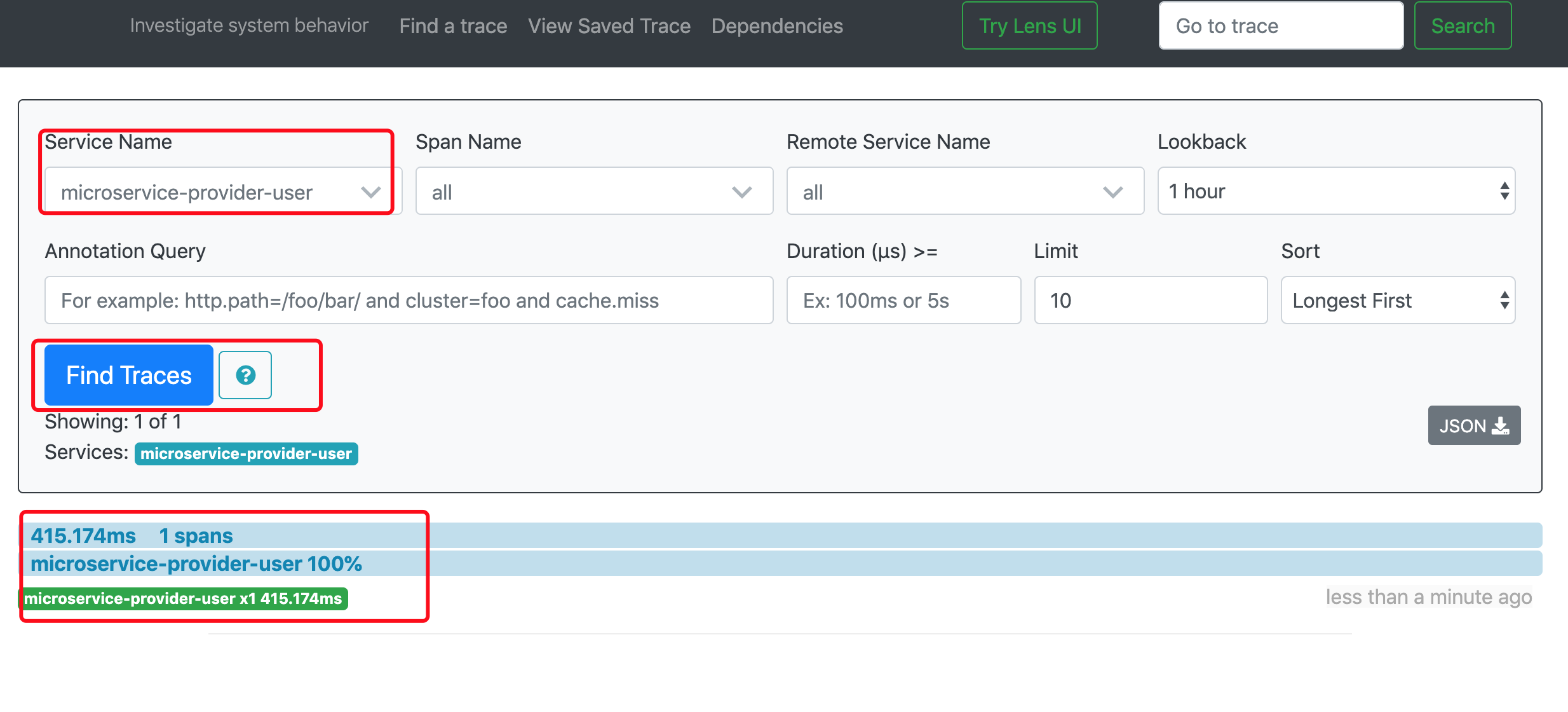The height and width of the screenshot is (712, 1568).
Task: Click the question mark help icon
Action: [x=245, y=375]
